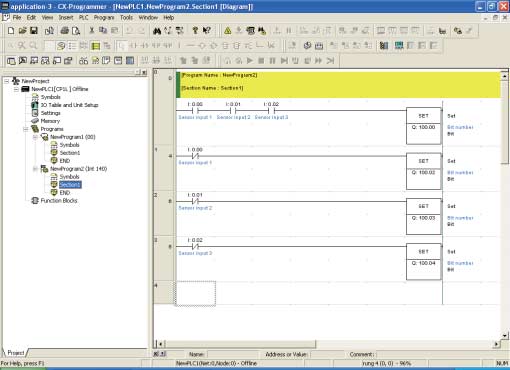Open the Tools menu
Image resolution: width=510 pixels, height=370 pixels.
[126, 18]
